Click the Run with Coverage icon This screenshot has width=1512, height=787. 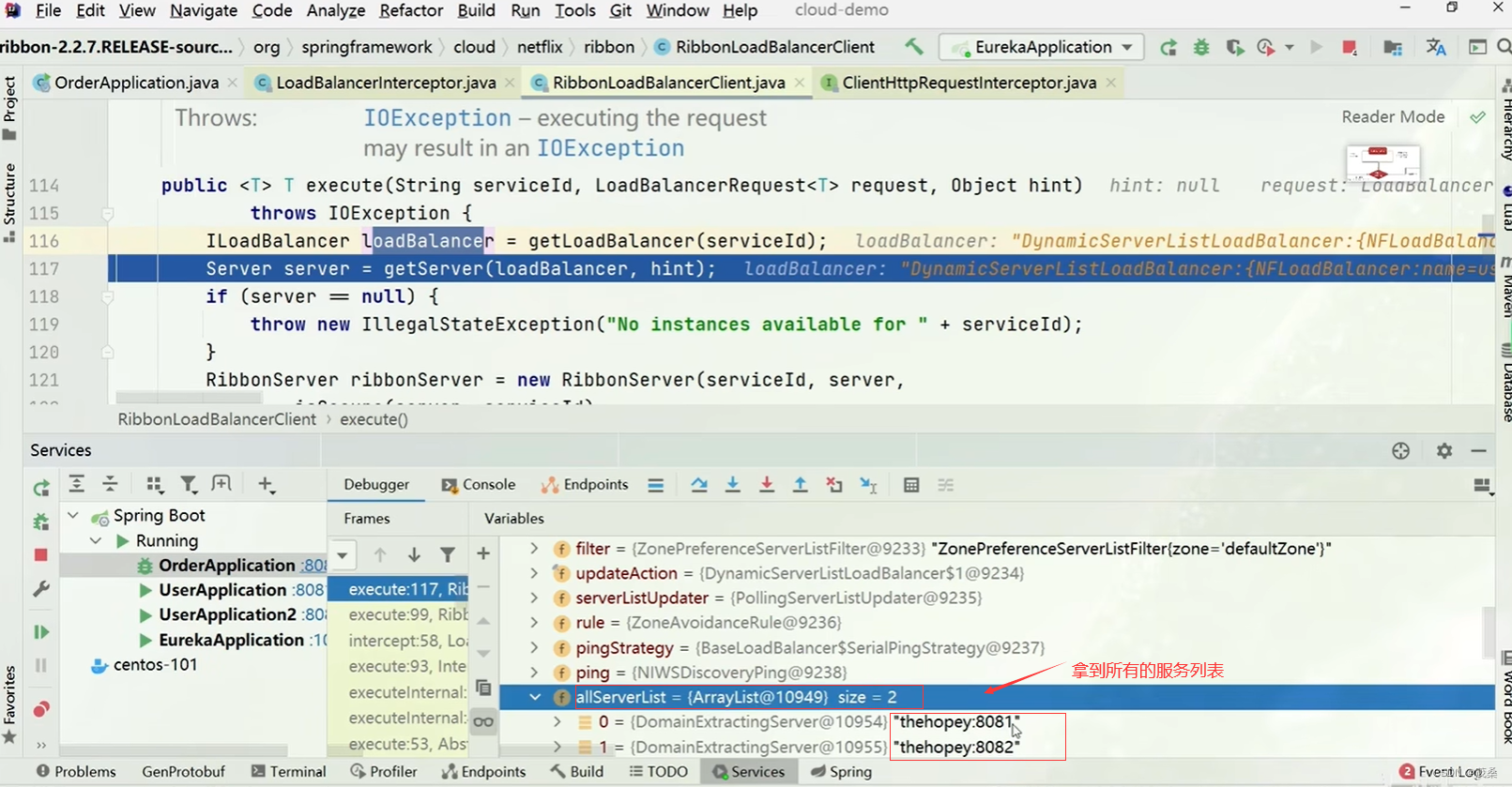[1235, 47]
